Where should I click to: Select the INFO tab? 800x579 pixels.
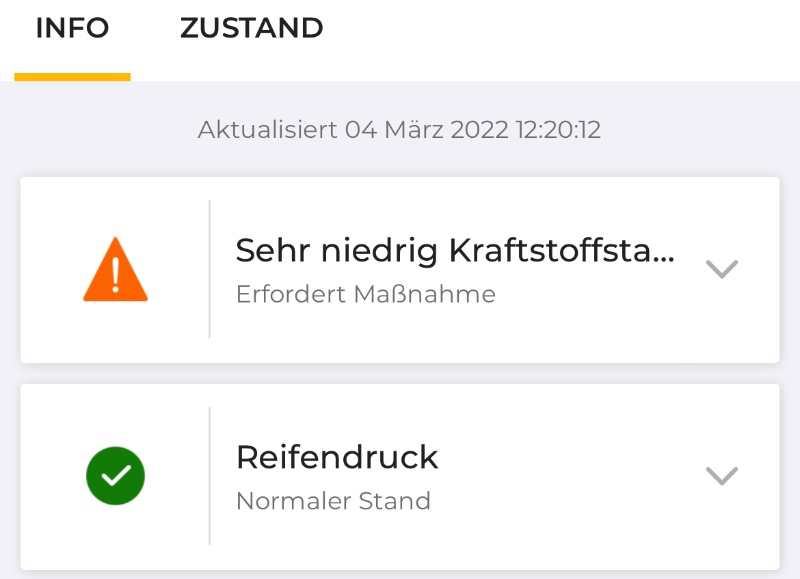[x=72, y=29]
